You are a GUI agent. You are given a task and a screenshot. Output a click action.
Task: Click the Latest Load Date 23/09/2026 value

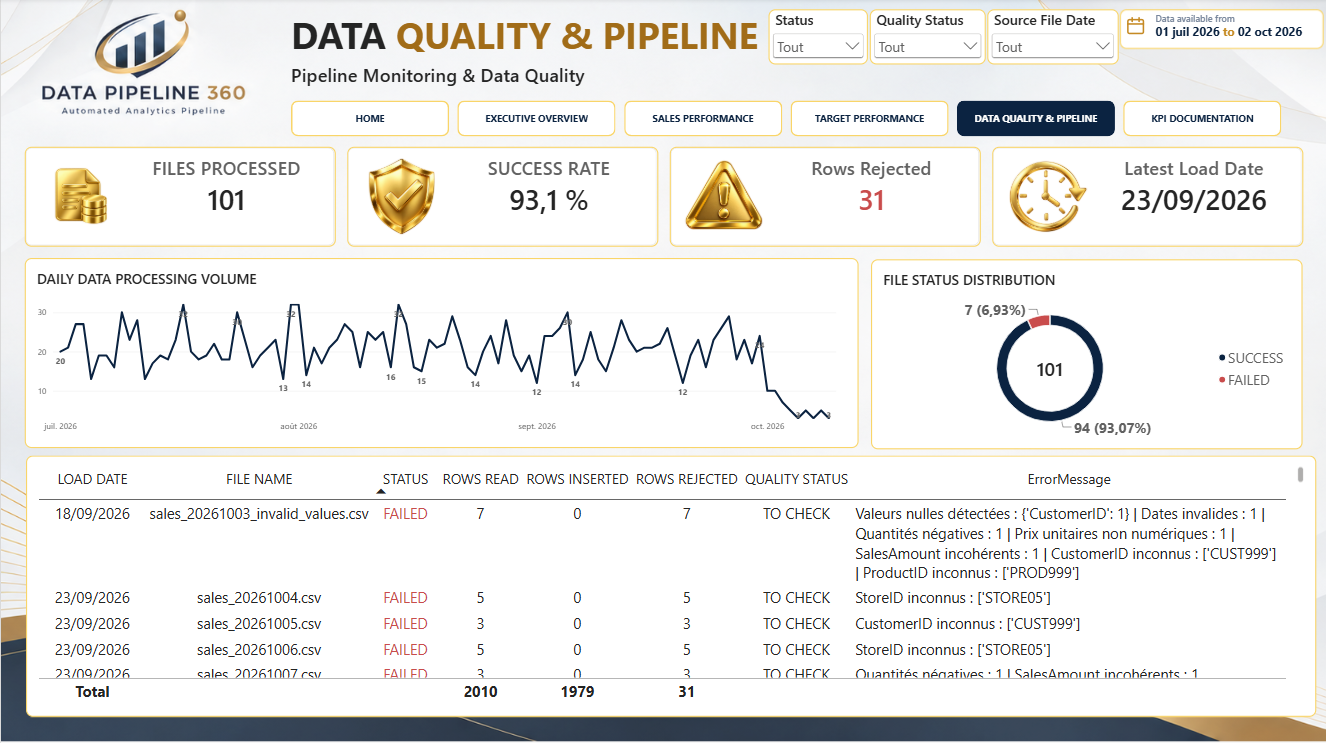point(1194,201)
